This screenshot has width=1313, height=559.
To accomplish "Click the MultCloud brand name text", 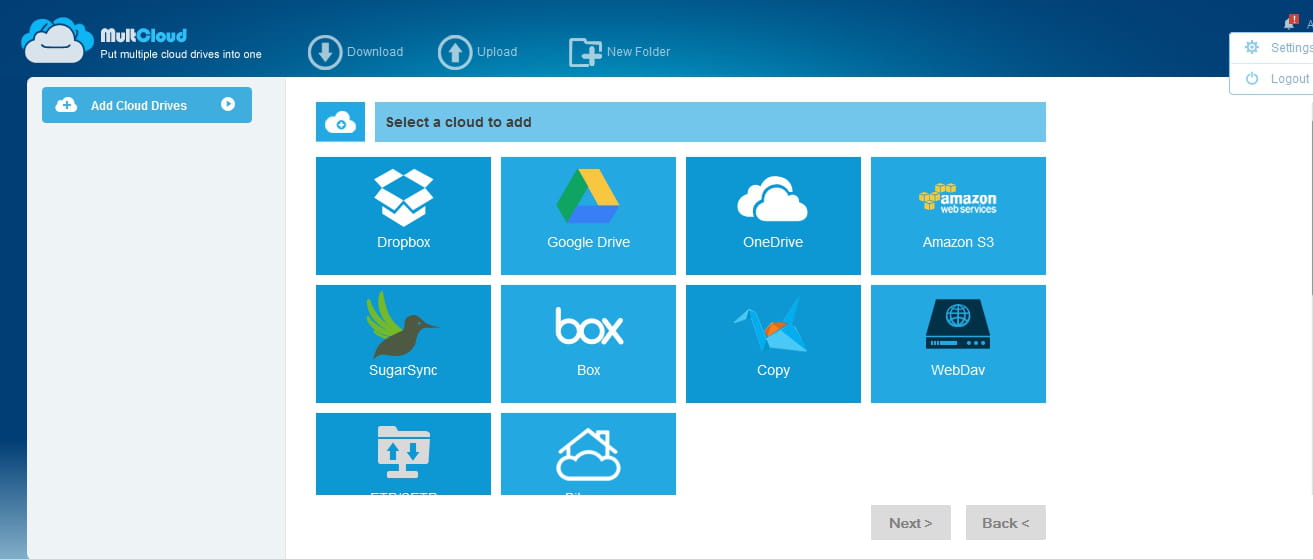I will (x=143, y=35).
